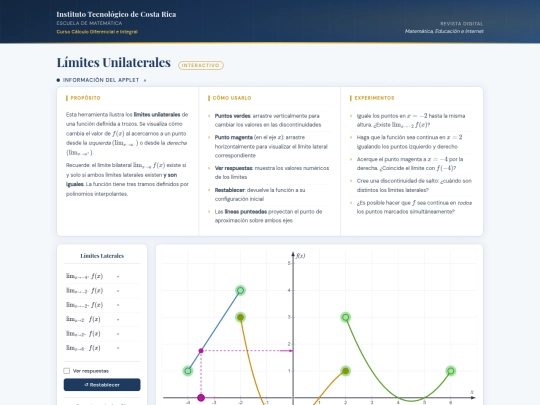Click the Restablecer button

click(x=102, y=385)
